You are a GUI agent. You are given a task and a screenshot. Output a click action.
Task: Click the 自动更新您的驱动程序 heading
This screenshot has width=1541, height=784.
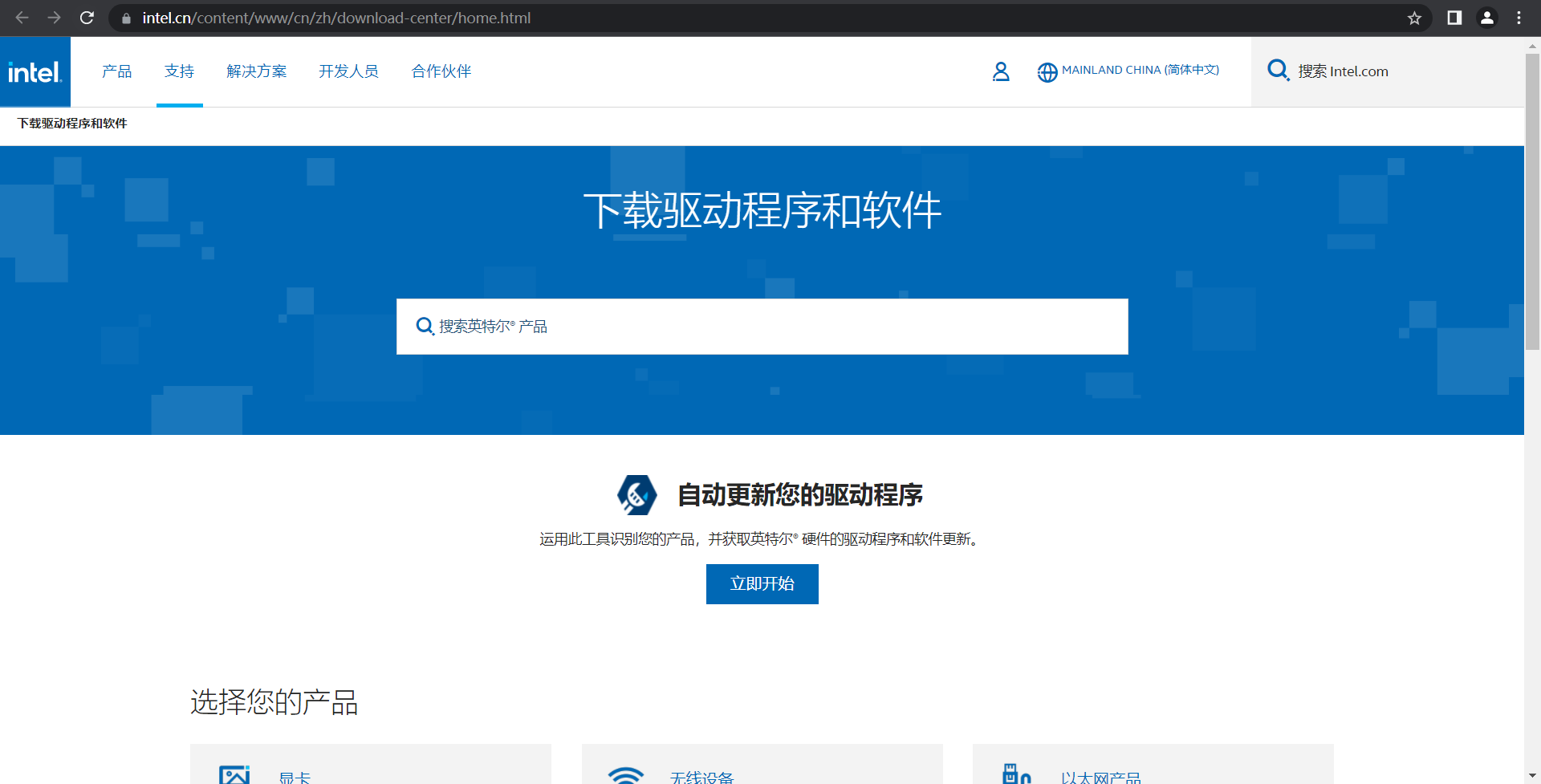coord(800,495)
